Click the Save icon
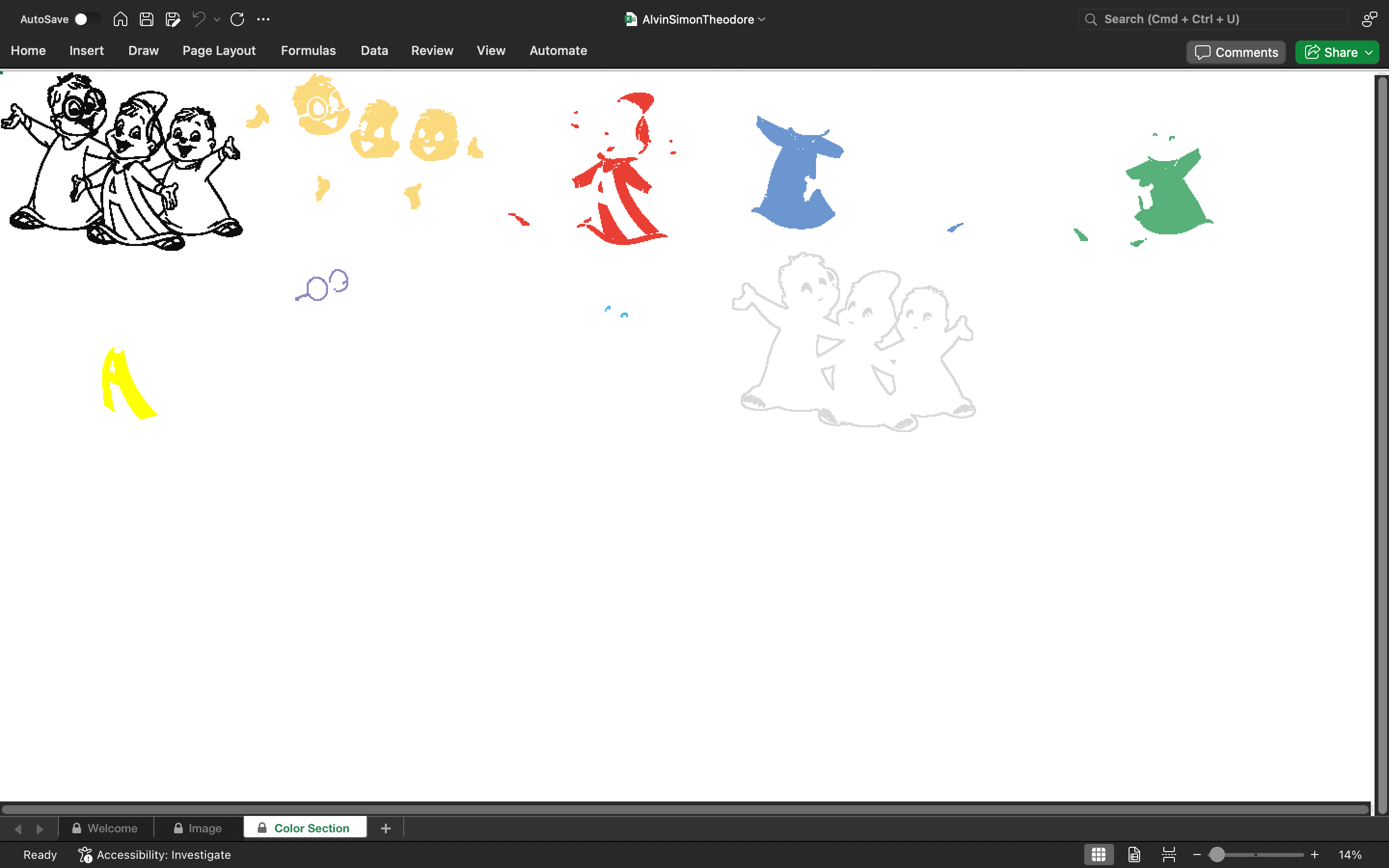Screen dimensions: 1389x868 (146, 19)
